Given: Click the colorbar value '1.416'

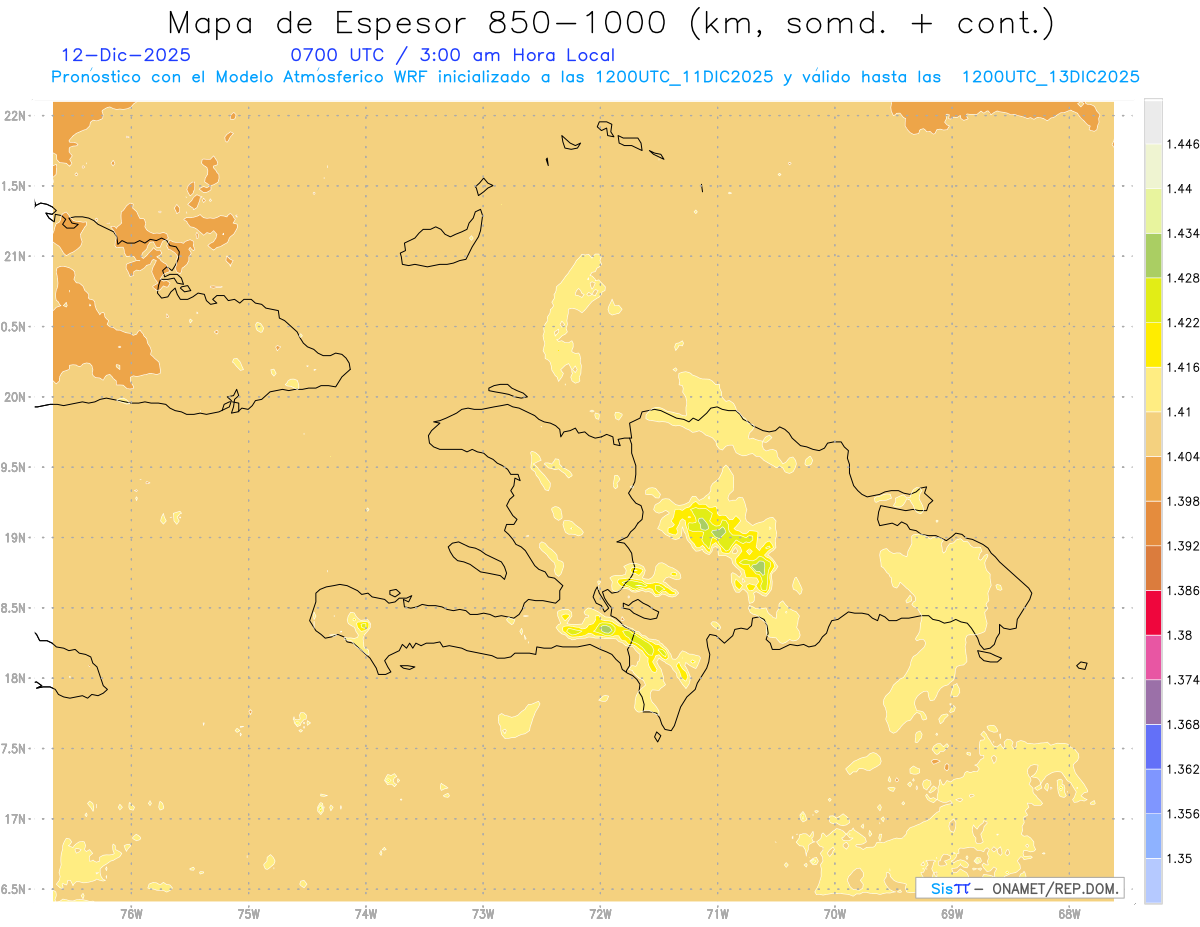Looking at the screenshot, I should pyautogui.click(x=1183, y=367).
